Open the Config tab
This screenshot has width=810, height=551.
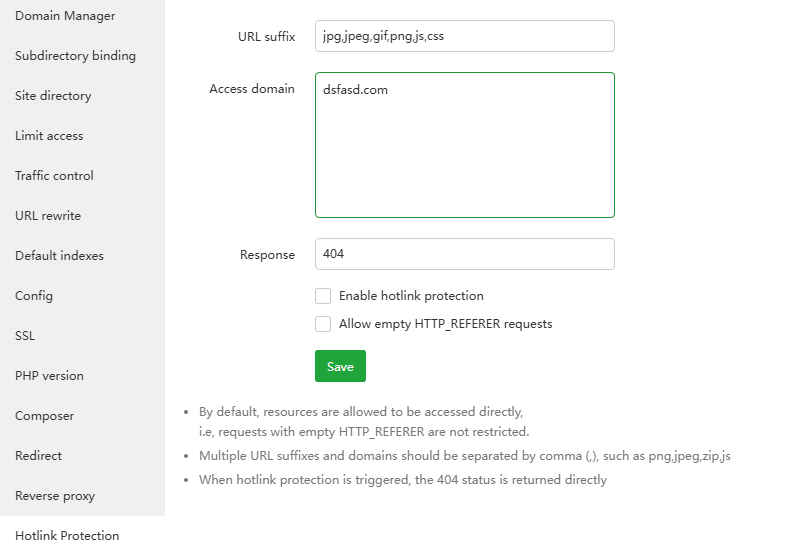click(34, 296)
